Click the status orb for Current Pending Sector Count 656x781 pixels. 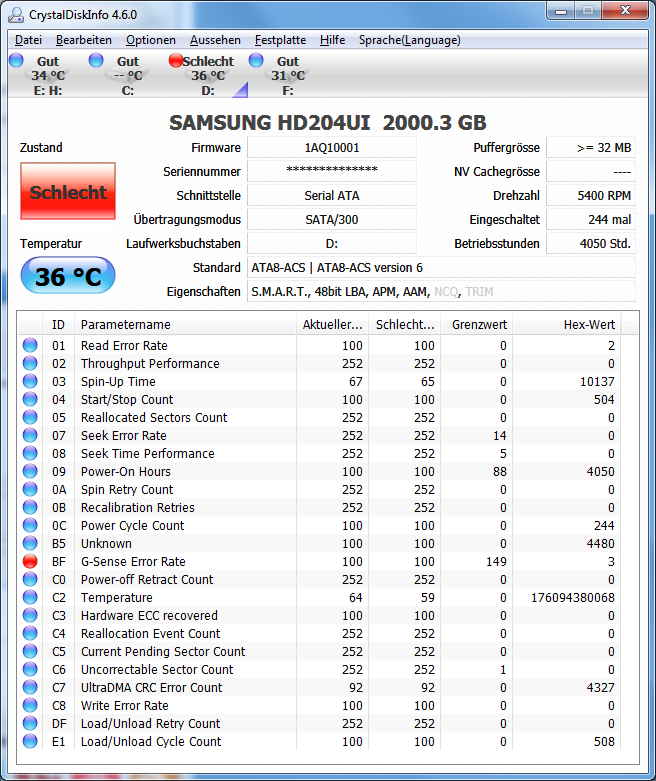pyautogui.click(x=30, y=651)
